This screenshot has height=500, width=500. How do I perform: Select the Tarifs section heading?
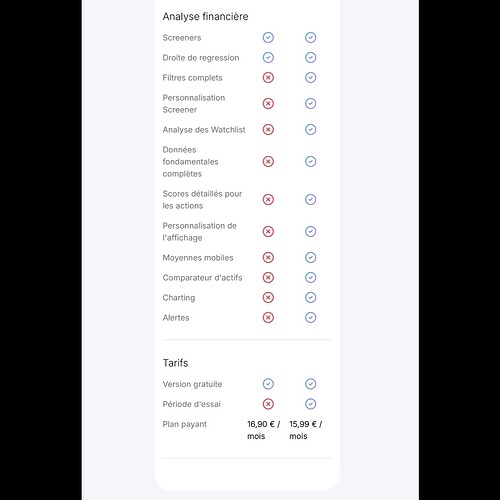pyautogui.click(x=175, y=363)
